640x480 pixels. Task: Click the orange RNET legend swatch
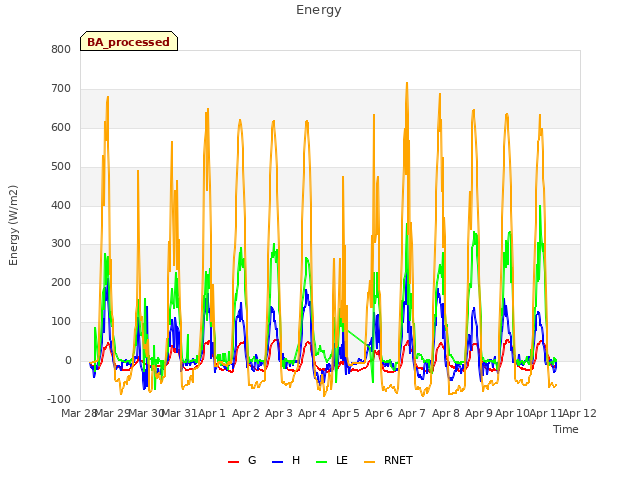tap(369, 462)
